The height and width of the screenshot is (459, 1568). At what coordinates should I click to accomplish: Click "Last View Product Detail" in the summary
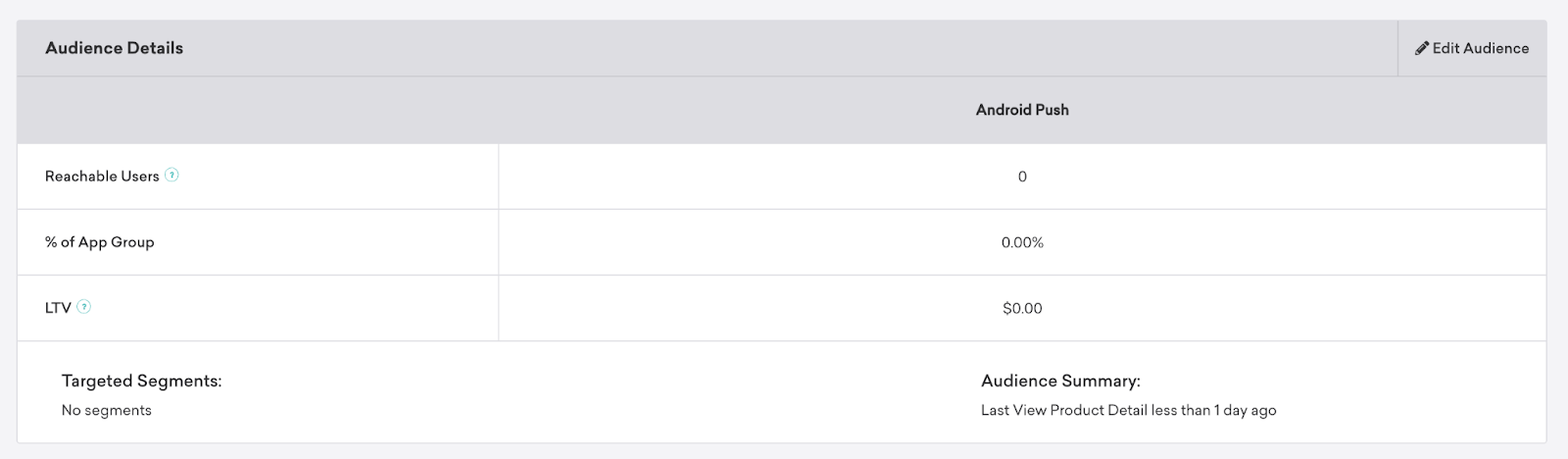(1063, 410)
